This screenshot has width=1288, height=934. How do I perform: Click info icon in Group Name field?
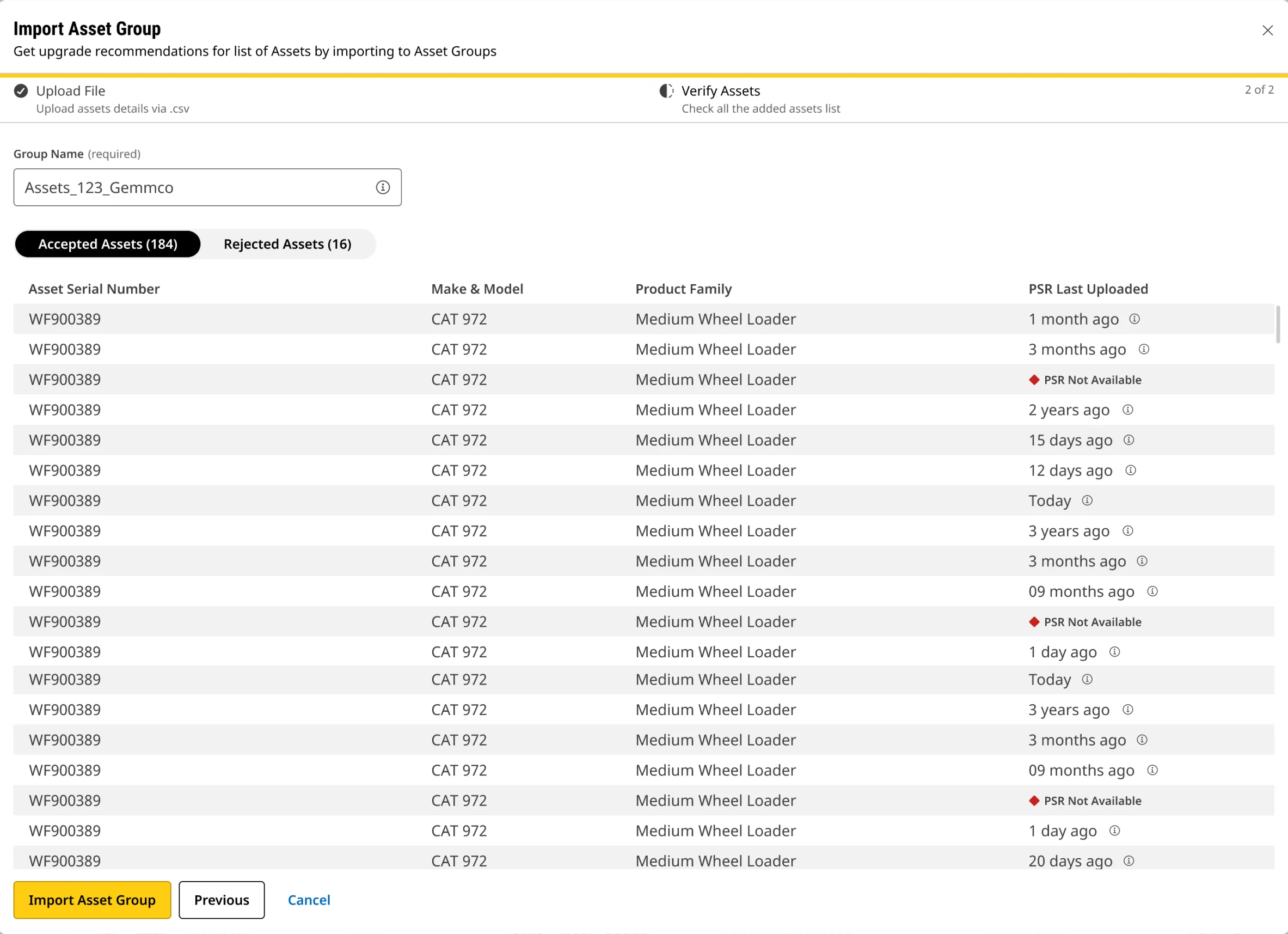tap(383, 187)
